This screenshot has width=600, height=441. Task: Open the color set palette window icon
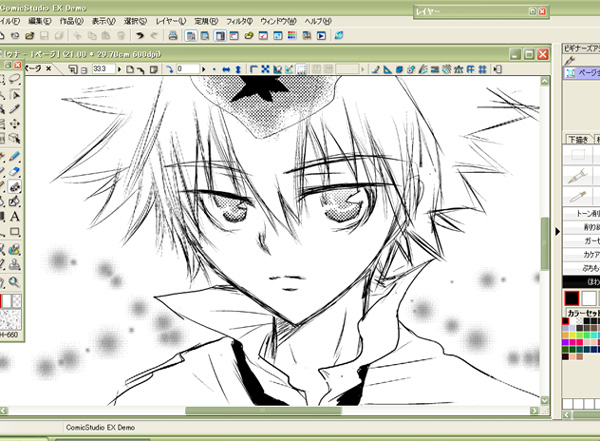point(292,36)
